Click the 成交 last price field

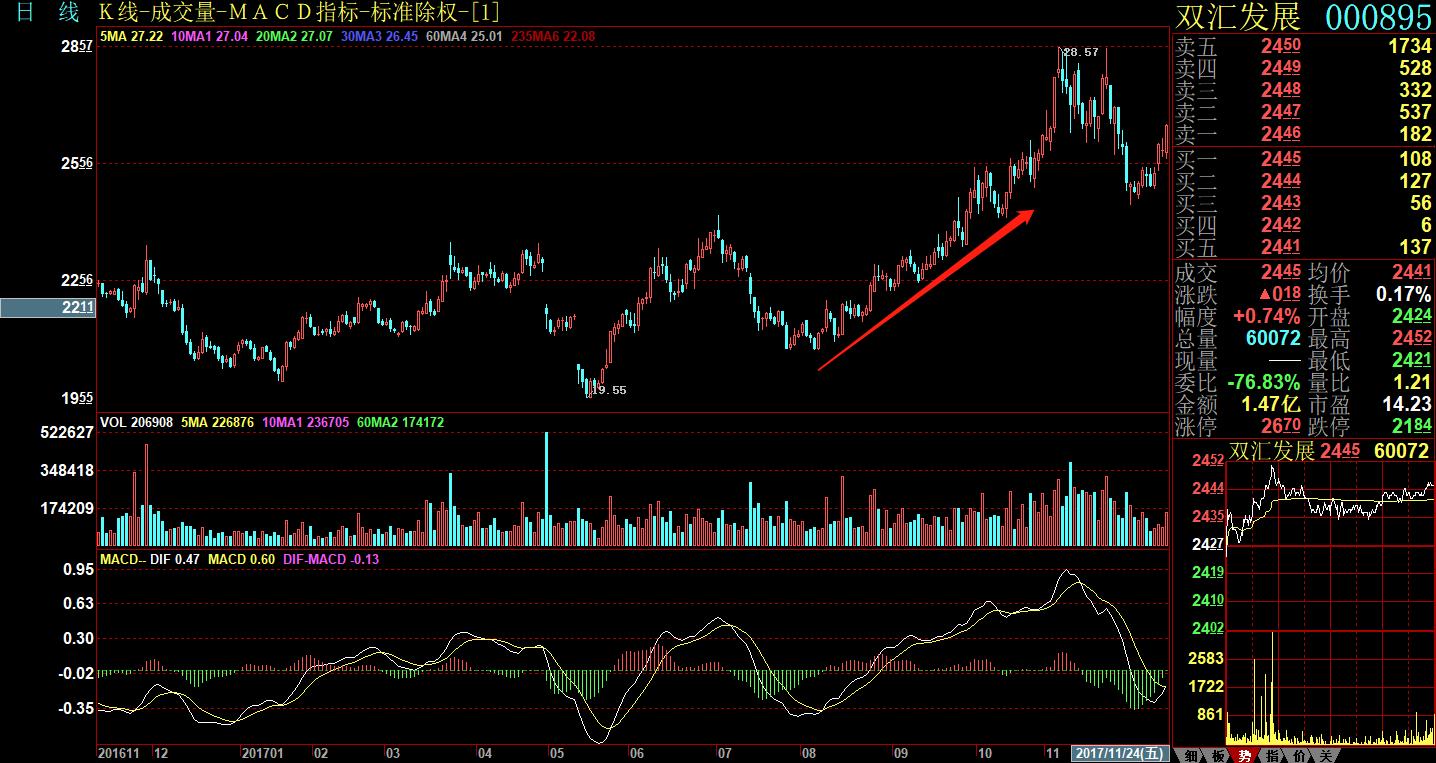click(x=1238, y=272)
